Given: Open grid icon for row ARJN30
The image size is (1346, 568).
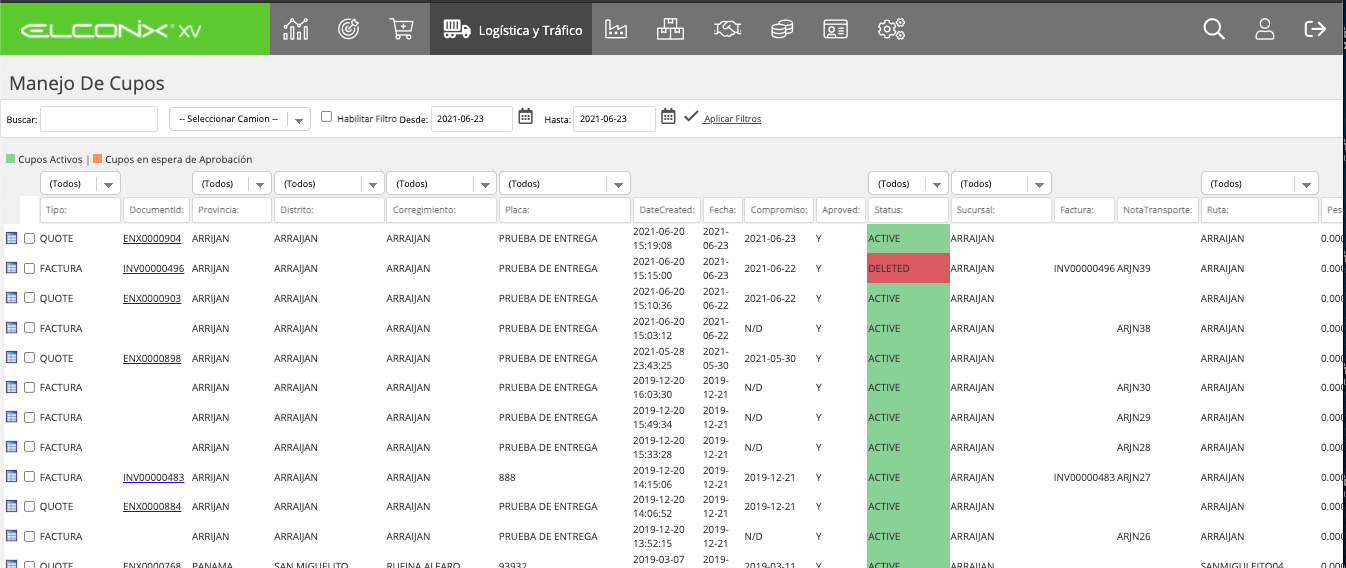Looking at the screenshot, I should point(12,387).
